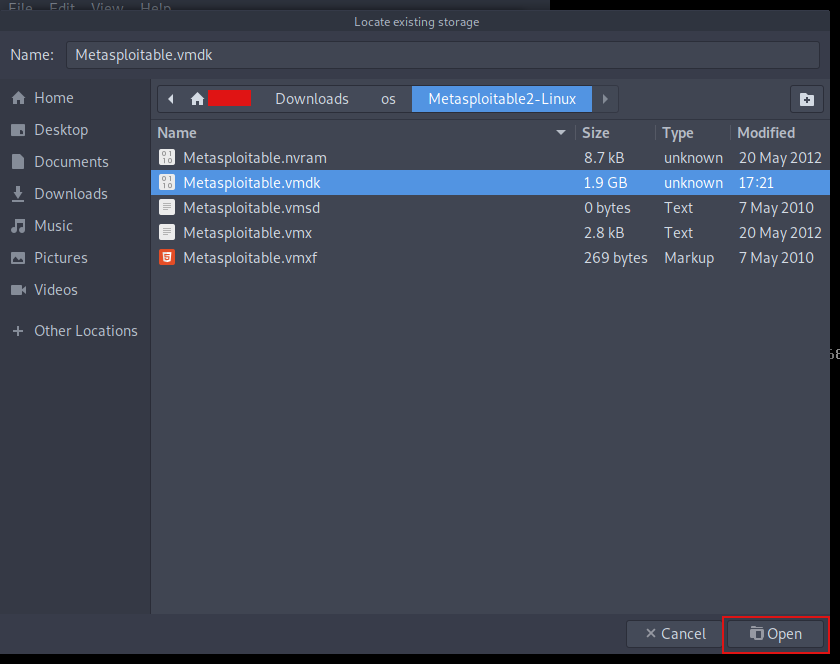Click the Videos camera sidebar icon
Image resolution: width=840 pixels, height=664 pixels.
click(x=18, y=290)
